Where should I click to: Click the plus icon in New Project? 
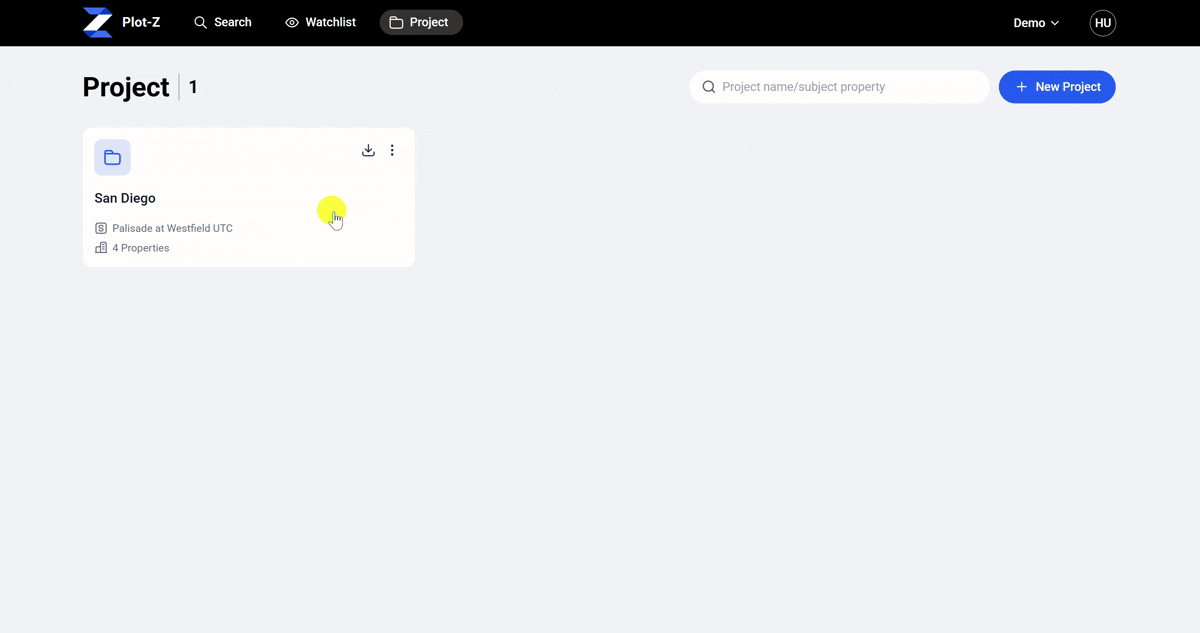pos(1021,87)
